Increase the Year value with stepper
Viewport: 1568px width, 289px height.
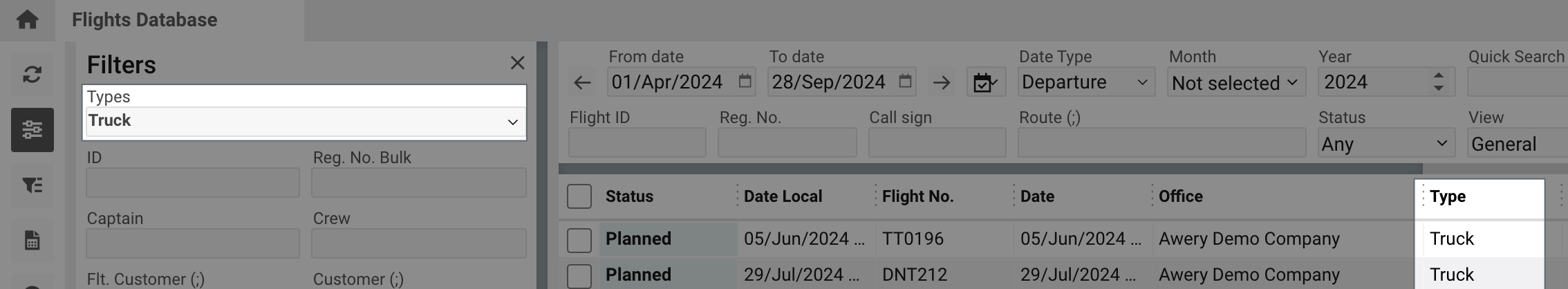tap(1439, 76)
